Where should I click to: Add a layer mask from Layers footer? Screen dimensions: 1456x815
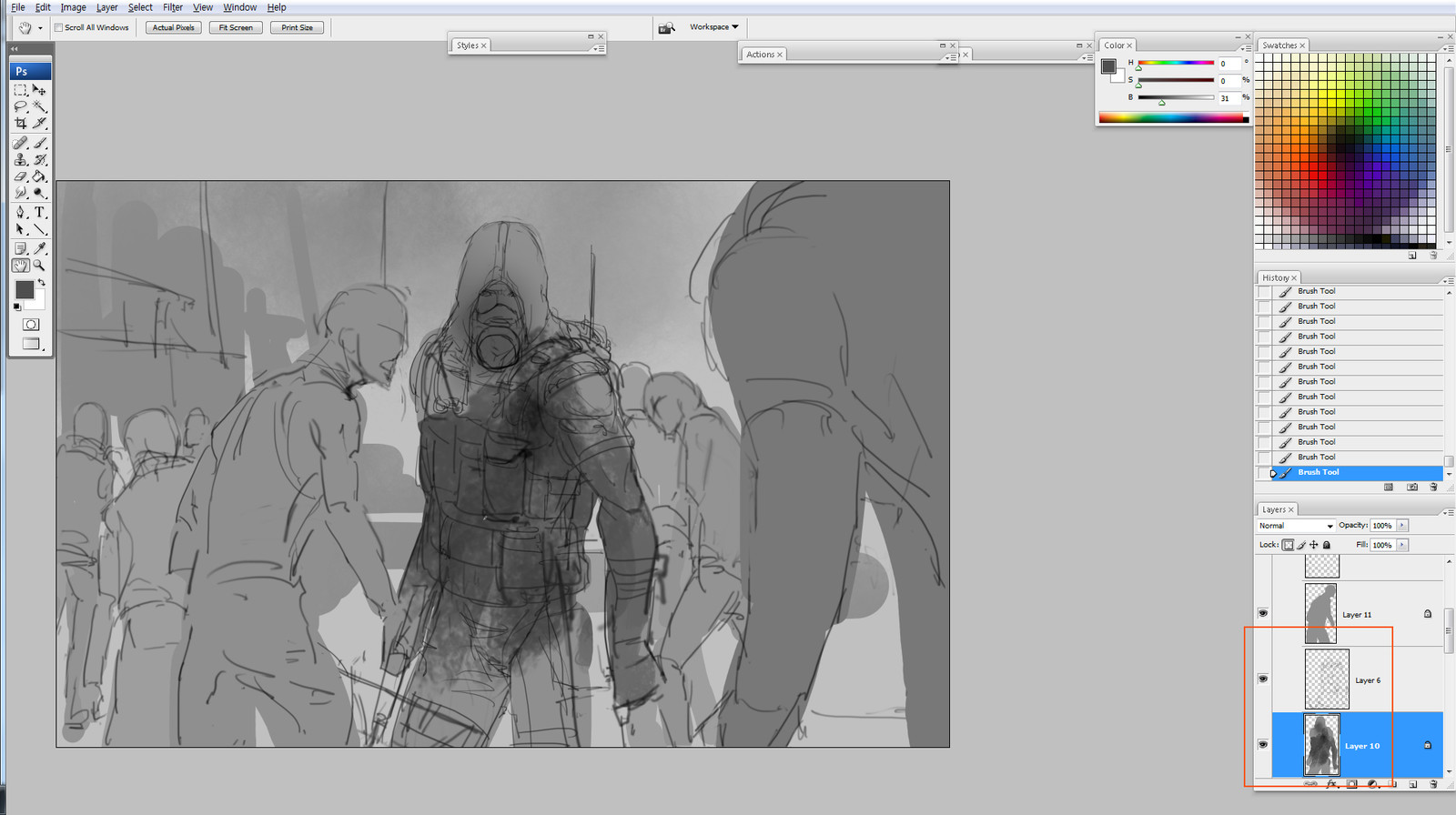[x=1351, y=783]
